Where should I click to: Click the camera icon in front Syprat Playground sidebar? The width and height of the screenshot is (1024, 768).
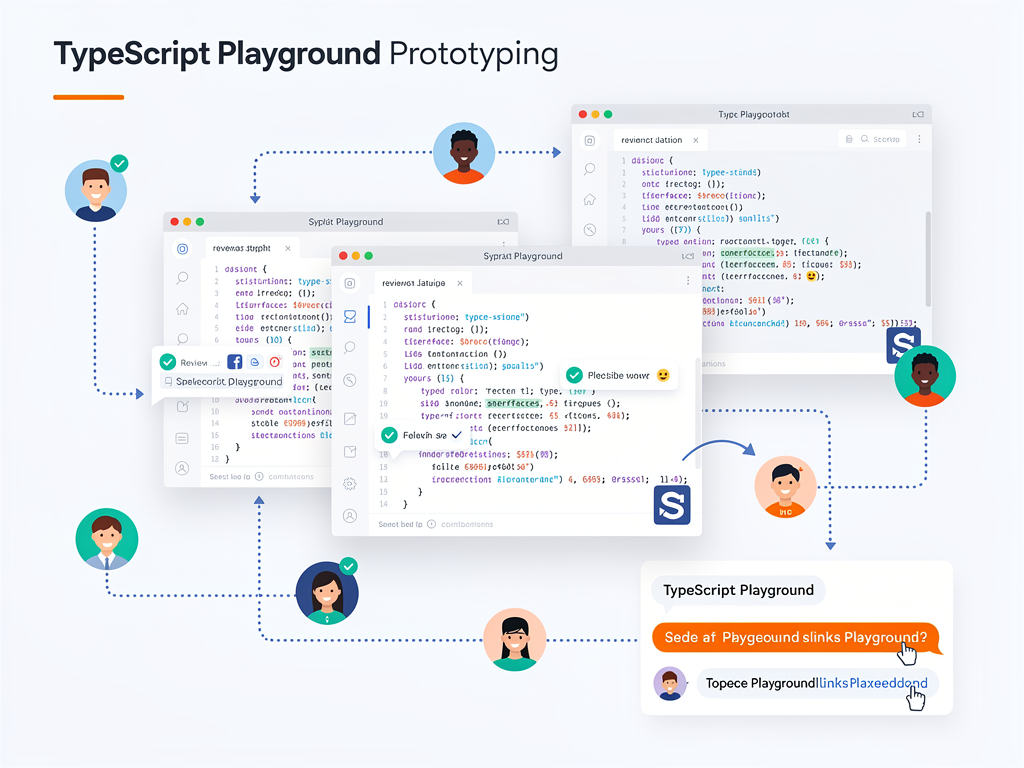point(350,283)
